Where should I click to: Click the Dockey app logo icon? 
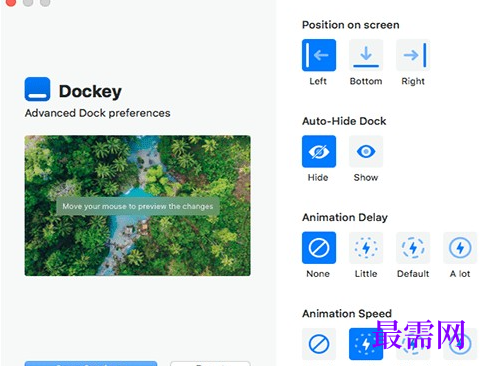click(x=37, y=89)
